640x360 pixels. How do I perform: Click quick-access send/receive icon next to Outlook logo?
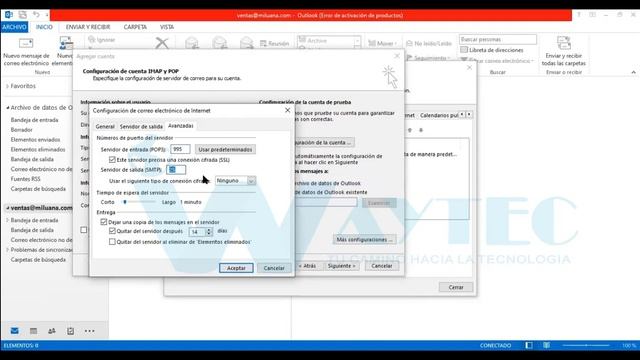(x=22, y=15)
